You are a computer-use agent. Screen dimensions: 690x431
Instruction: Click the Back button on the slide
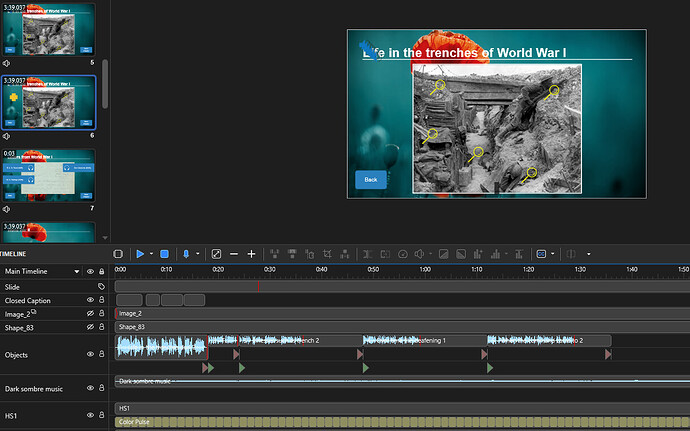point(370,179)
